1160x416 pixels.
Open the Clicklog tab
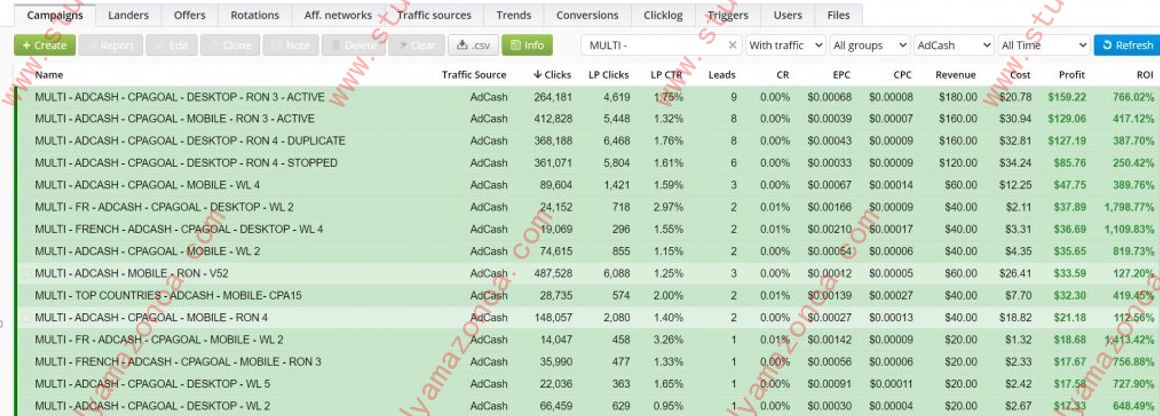click(x=663, y=15)
